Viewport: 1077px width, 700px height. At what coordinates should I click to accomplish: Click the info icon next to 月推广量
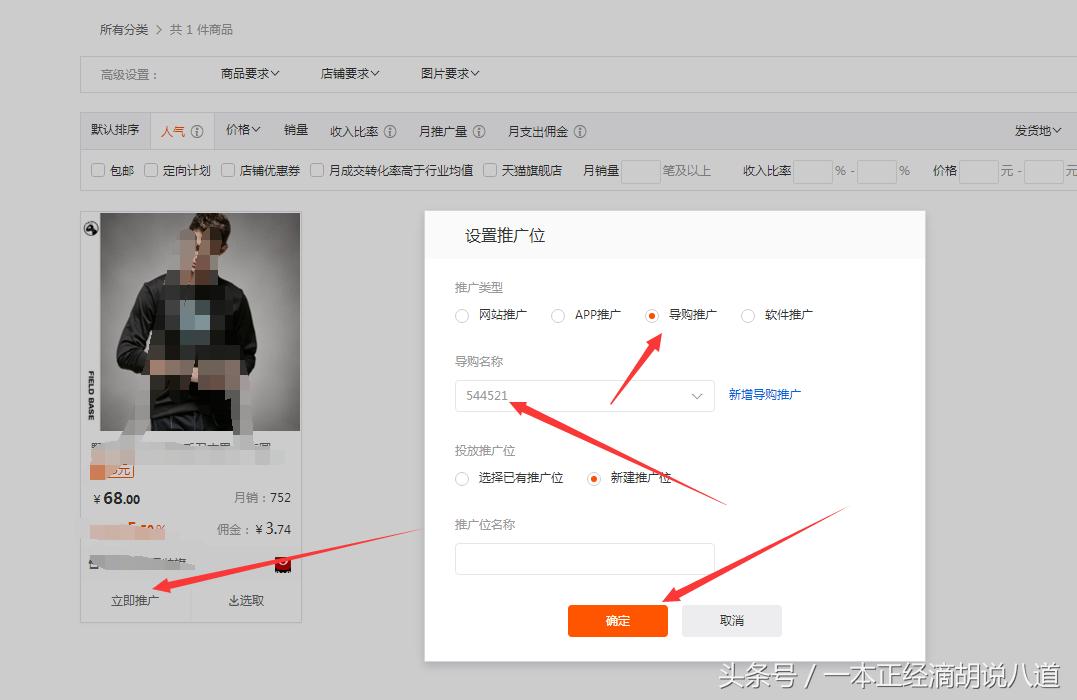pyautogui.click(x=479, y=131)
